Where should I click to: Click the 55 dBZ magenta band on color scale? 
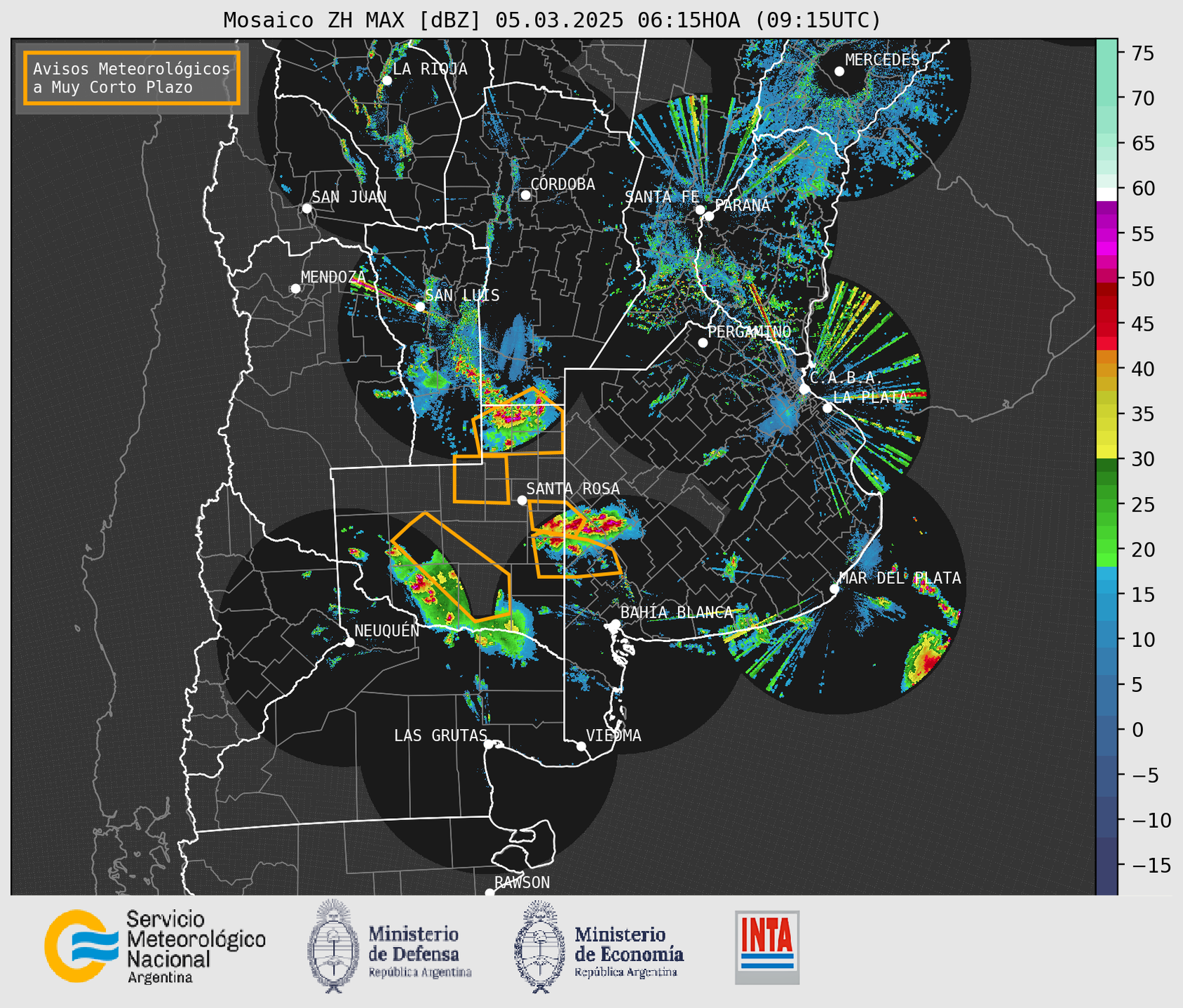[x=1106, y=233]
